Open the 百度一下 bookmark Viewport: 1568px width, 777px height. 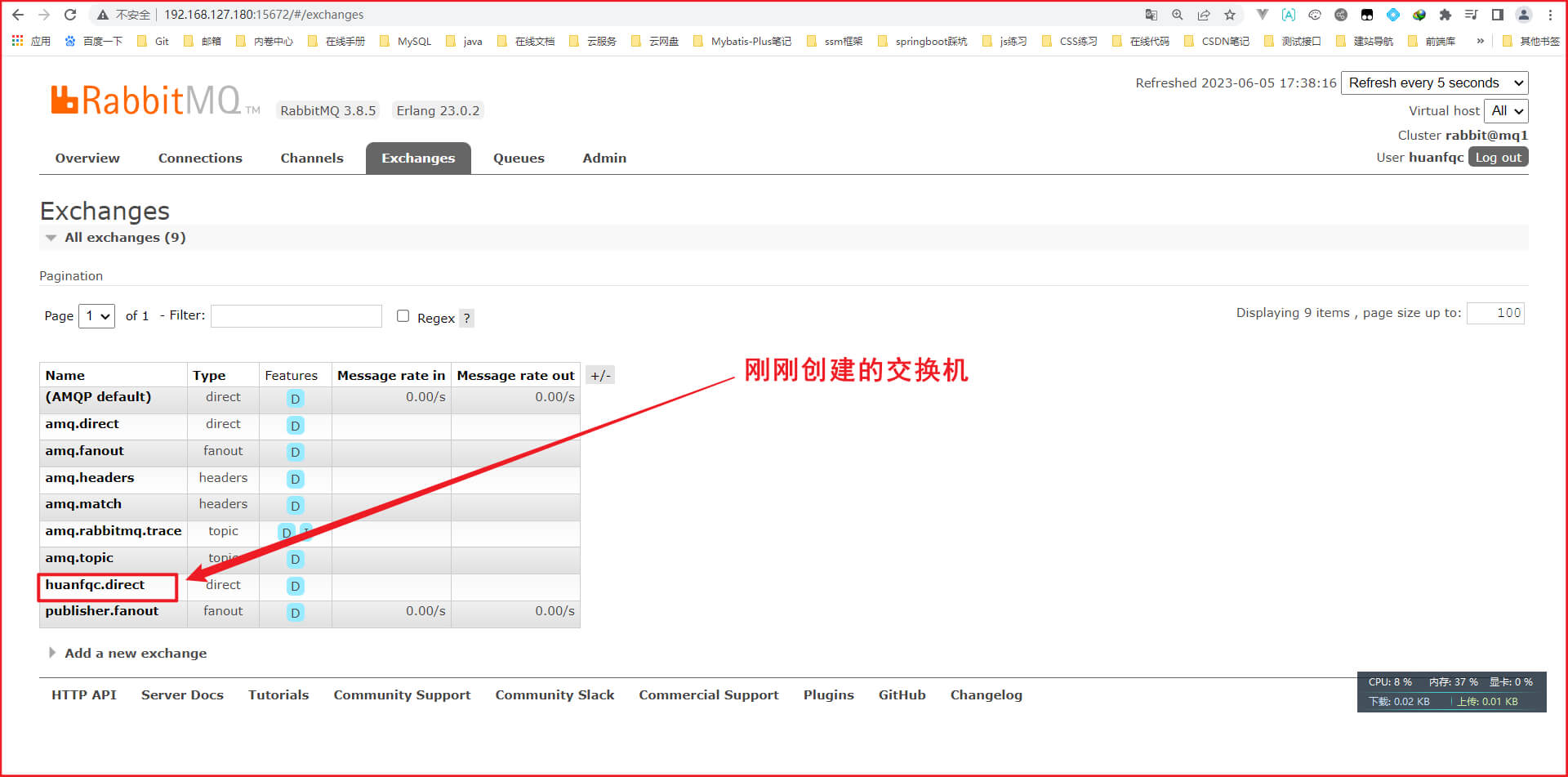93,41
